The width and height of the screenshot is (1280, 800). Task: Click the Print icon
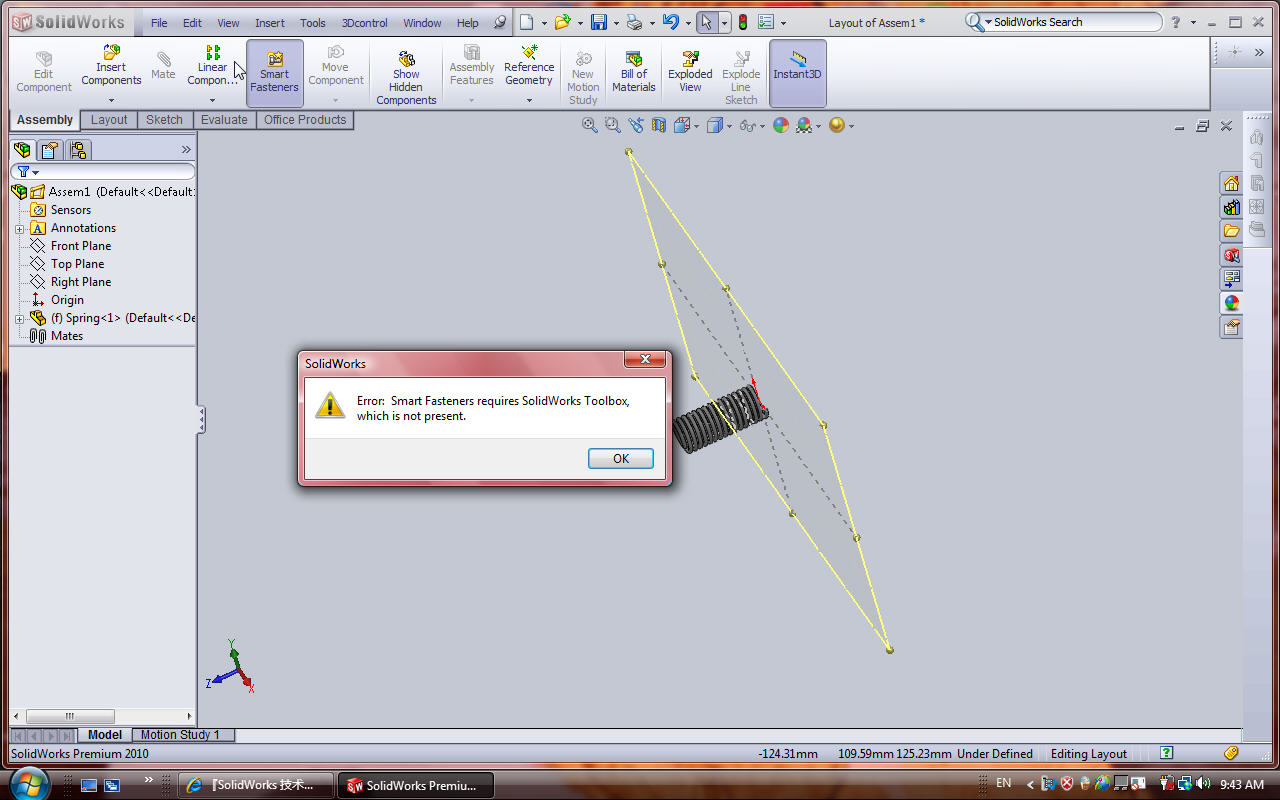pos(634,22)
